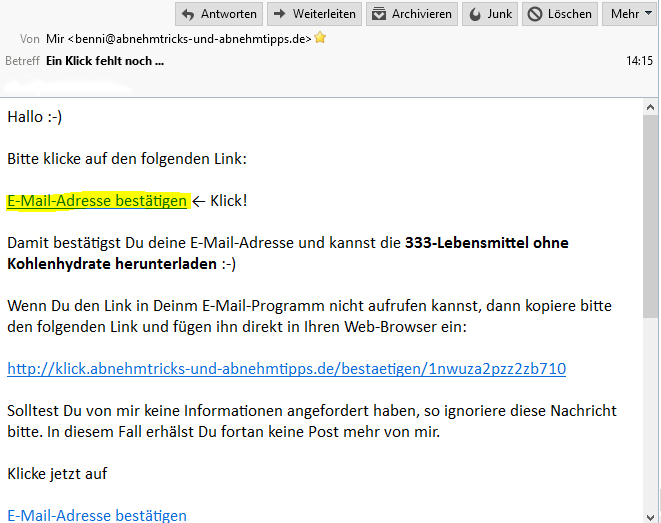Click the scrollbar up arrow

tap(650, 107)
